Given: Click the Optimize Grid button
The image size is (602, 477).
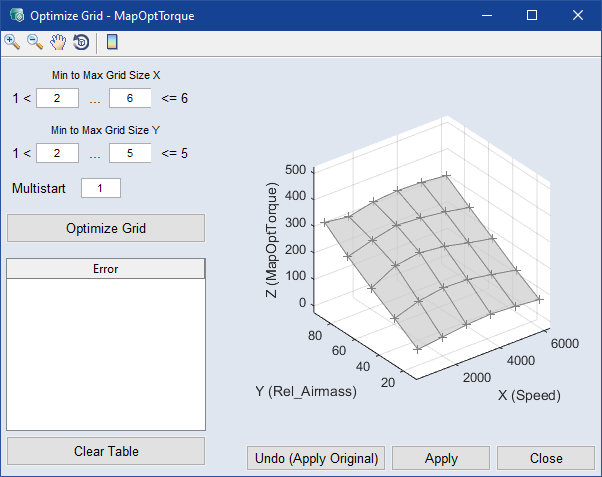Looking at the screenshot, I should [106, 228].
